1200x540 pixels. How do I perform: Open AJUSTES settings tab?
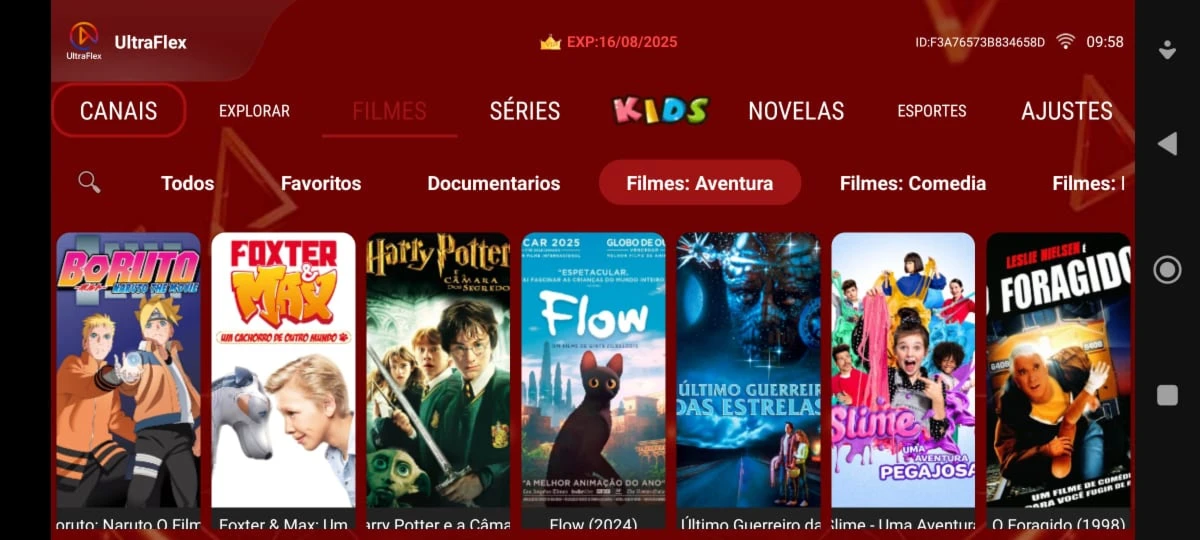point(1067,111)
